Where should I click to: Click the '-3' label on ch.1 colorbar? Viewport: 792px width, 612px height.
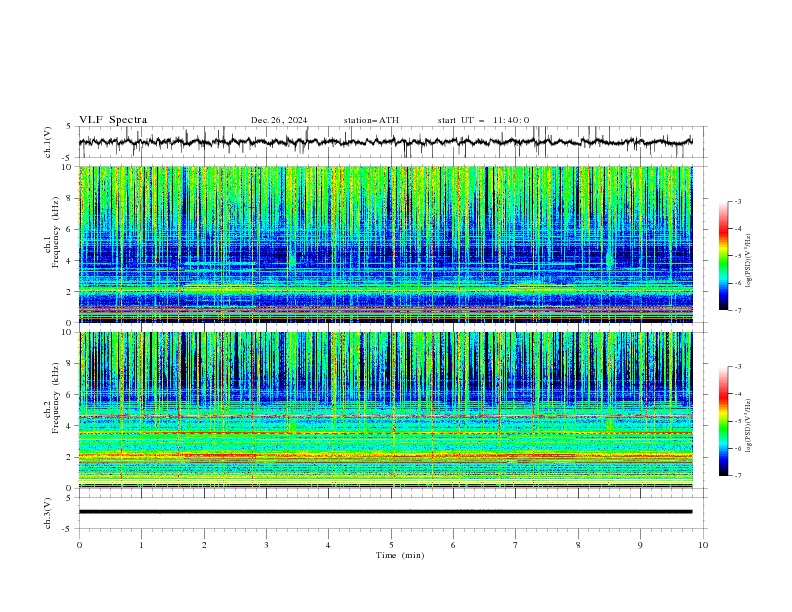click(738, 201)
